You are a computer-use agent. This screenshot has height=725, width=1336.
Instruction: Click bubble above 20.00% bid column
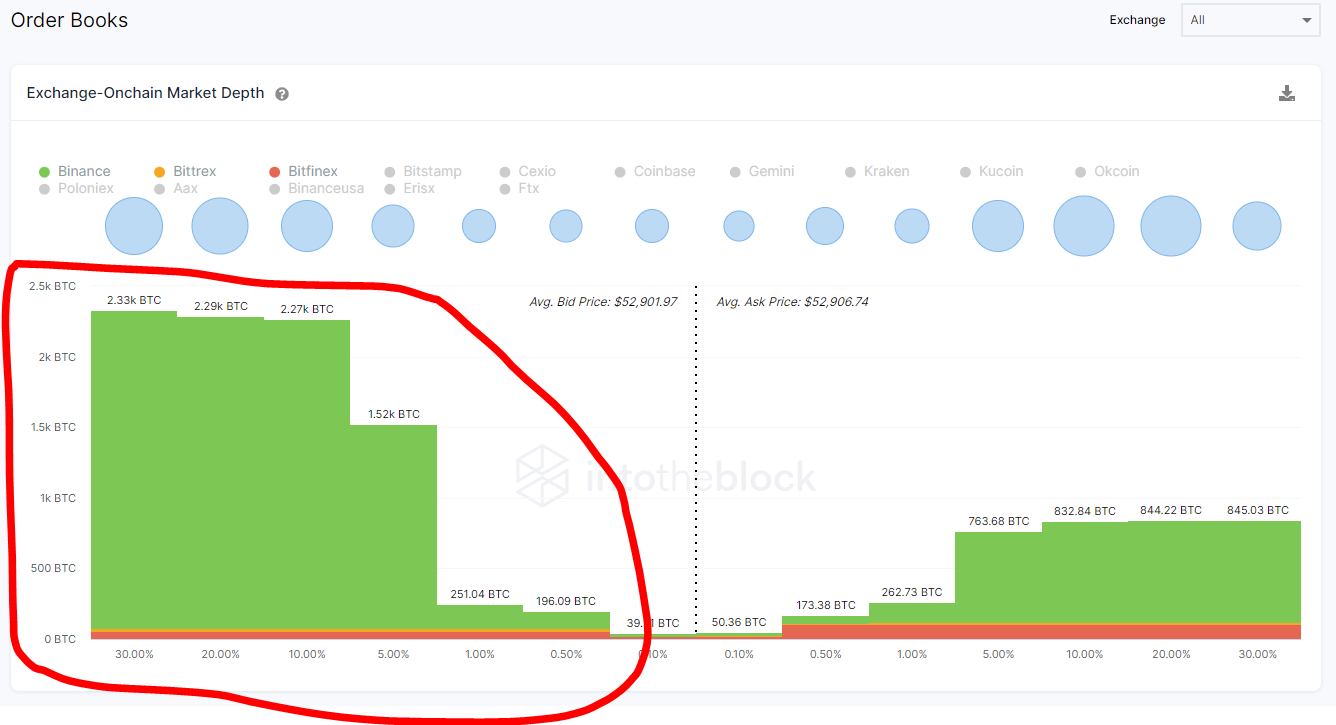[x=220, y=226]
